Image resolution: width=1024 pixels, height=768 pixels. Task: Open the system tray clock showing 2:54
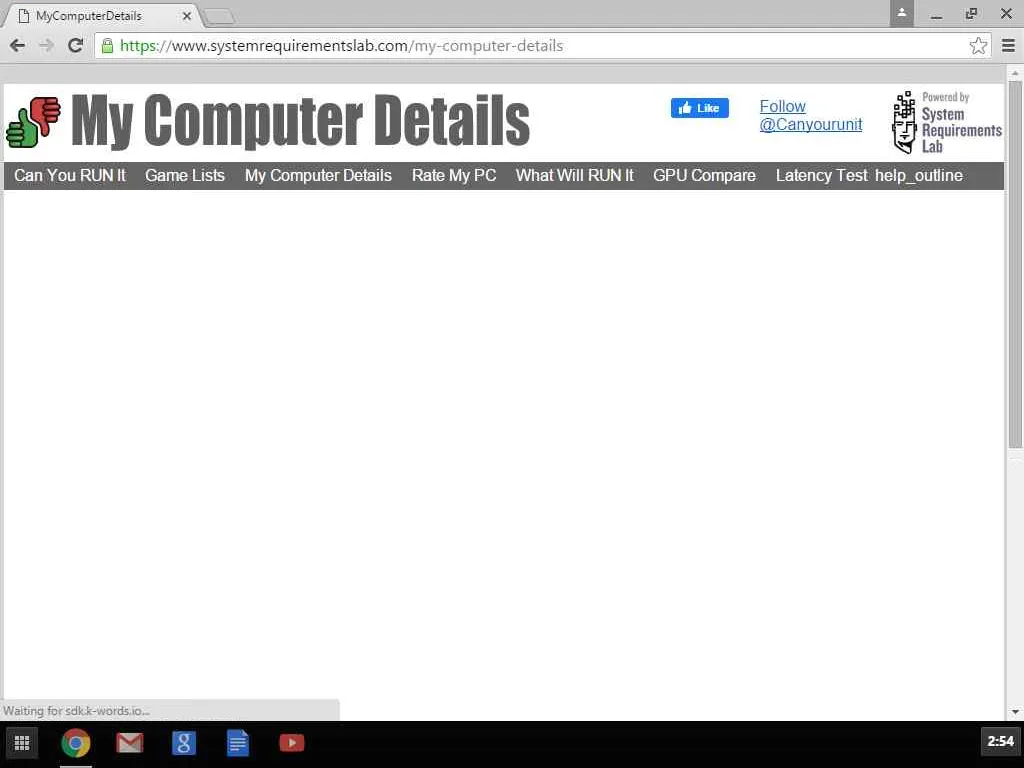pyautogui.click(x=1000, y=741)
